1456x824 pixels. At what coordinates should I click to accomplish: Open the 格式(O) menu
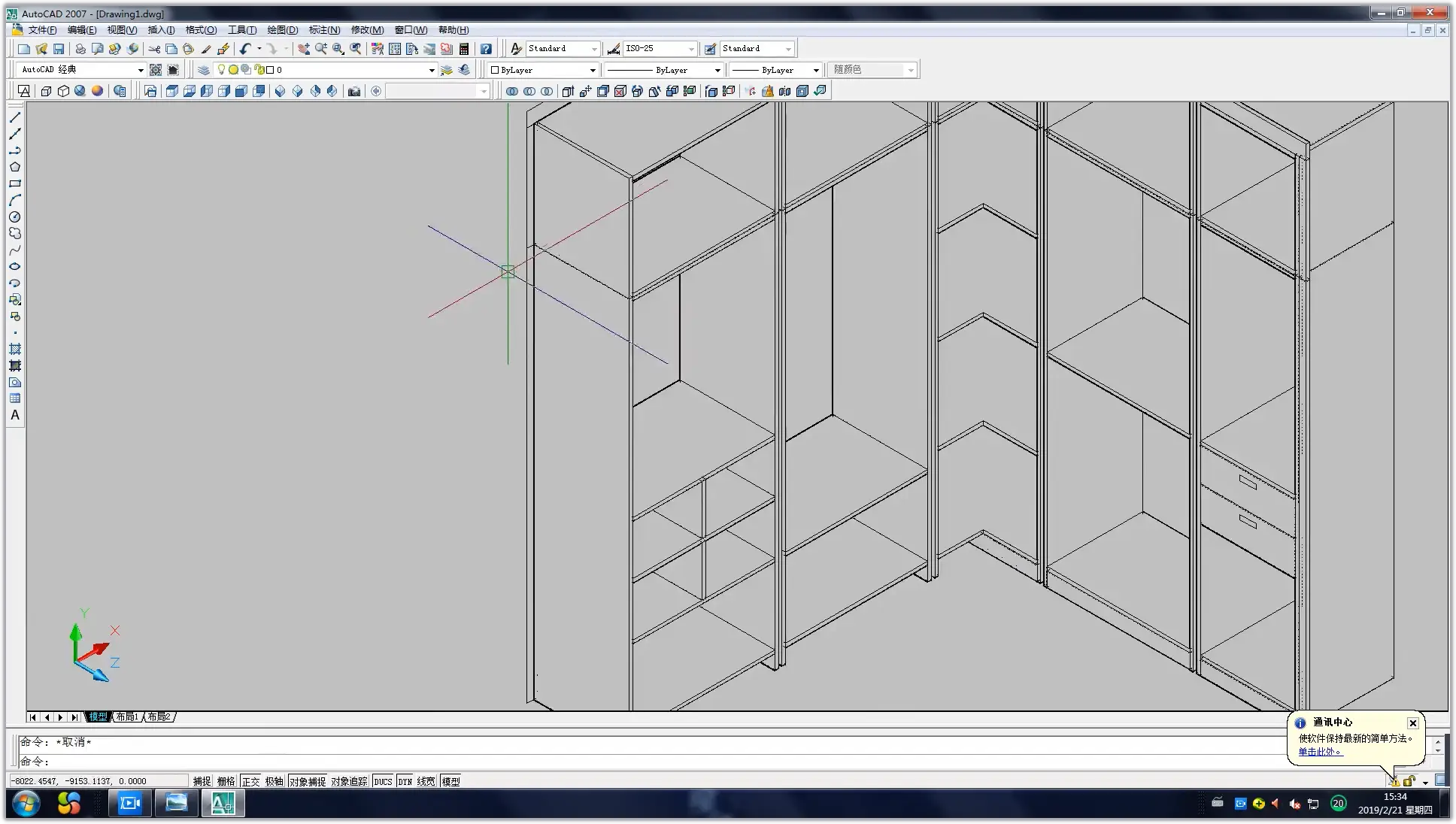click(x=201, y=30)
